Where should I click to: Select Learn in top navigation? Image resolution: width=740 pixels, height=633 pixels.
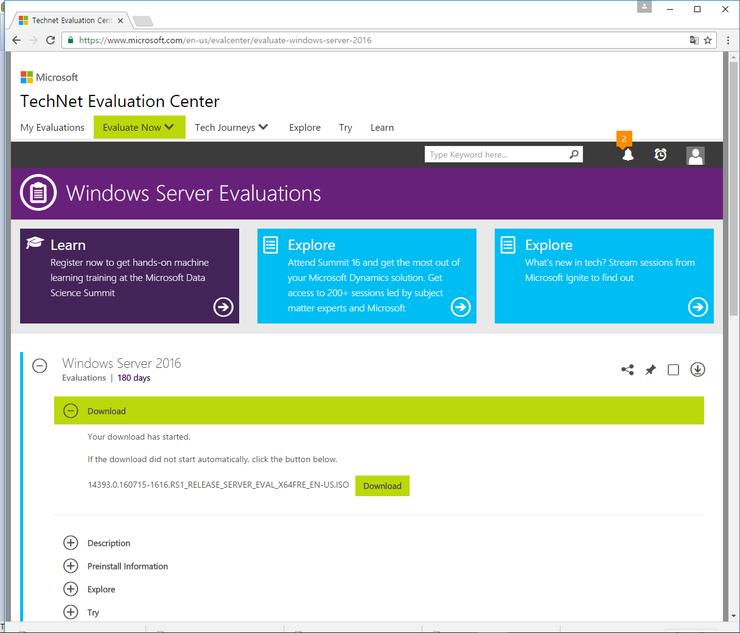tap(382, 127)
